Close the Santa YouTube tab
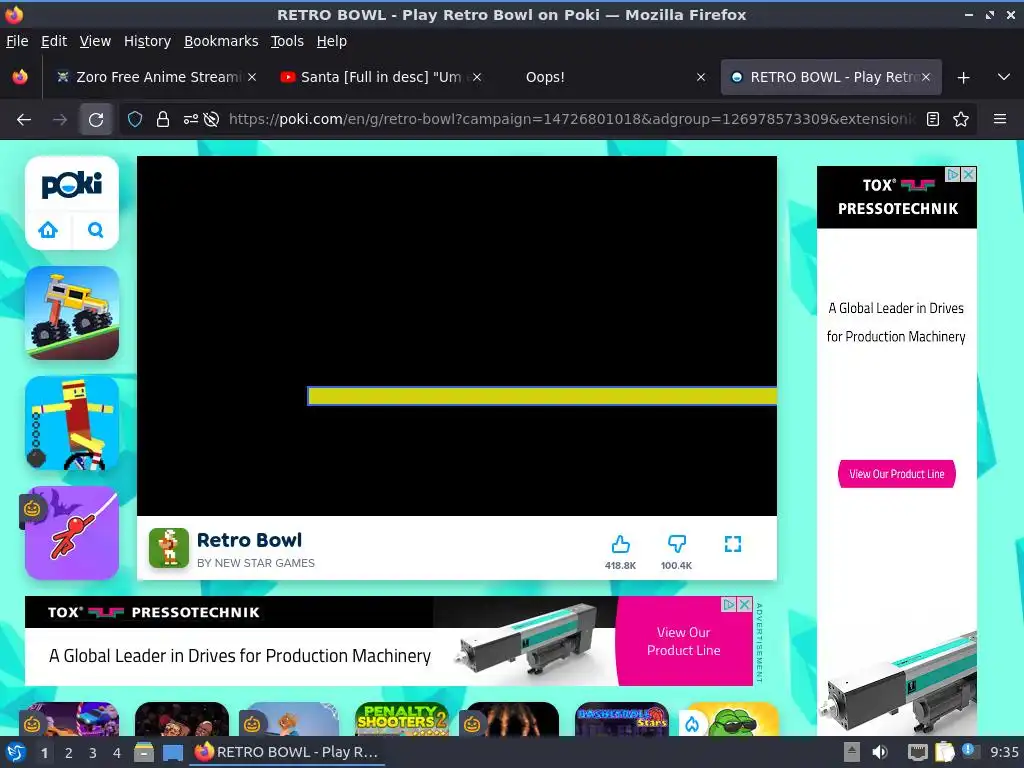 tap(477, 77)
